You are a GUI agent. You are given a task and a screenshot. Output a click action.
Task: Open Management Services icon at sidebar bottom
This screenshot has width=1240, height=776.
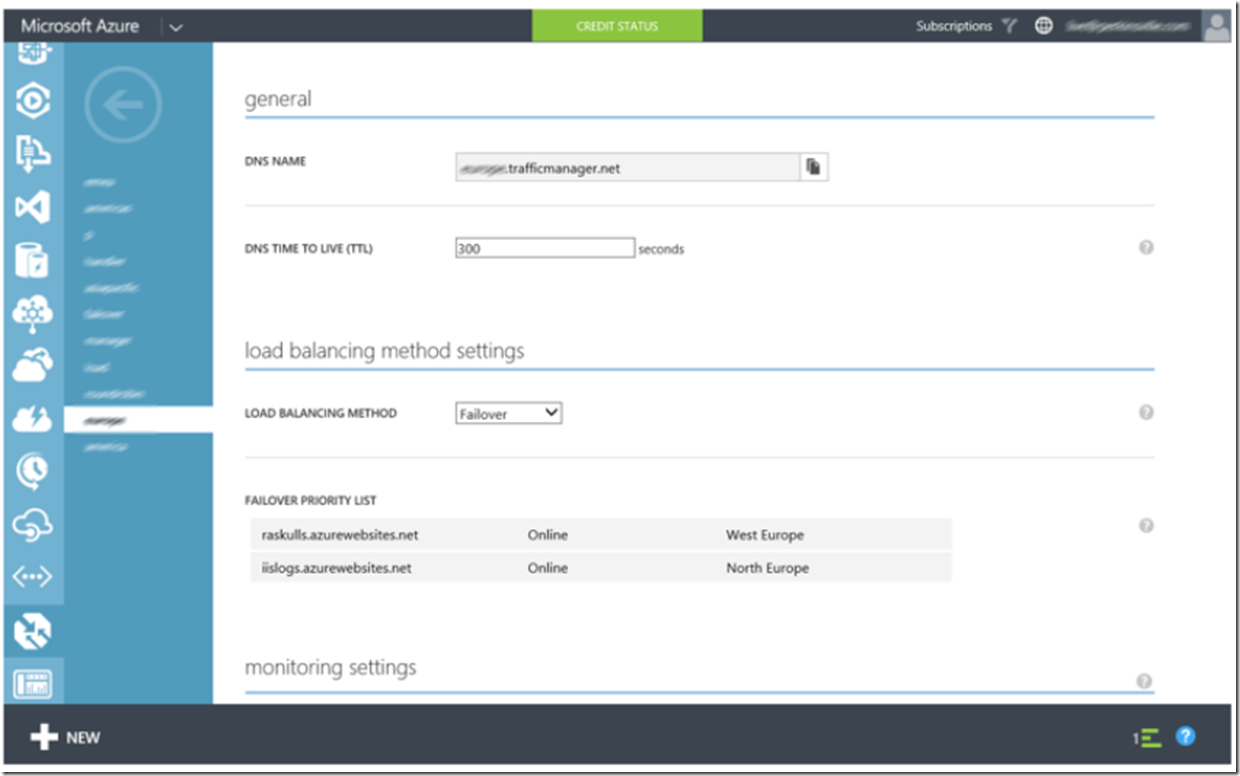32,684
